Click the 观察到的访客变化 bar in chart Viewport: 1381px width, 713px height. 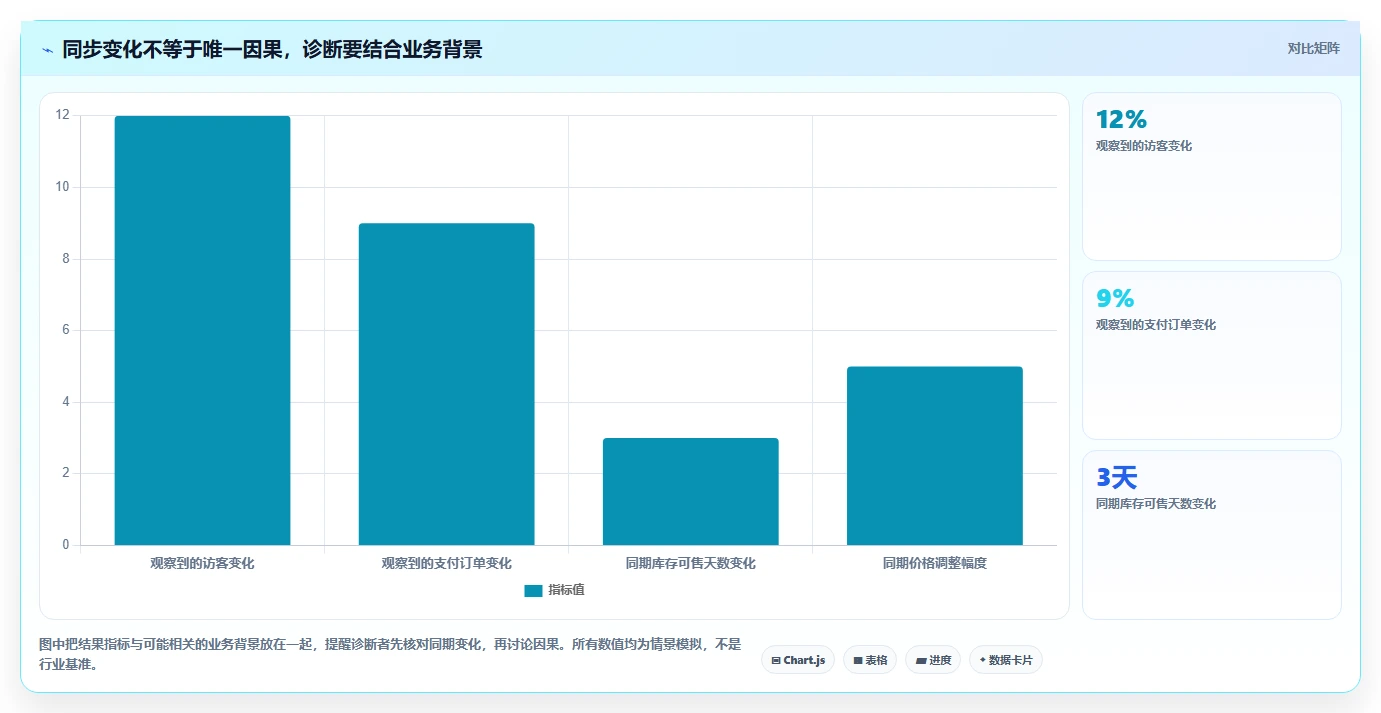click(x=202, y=330)
